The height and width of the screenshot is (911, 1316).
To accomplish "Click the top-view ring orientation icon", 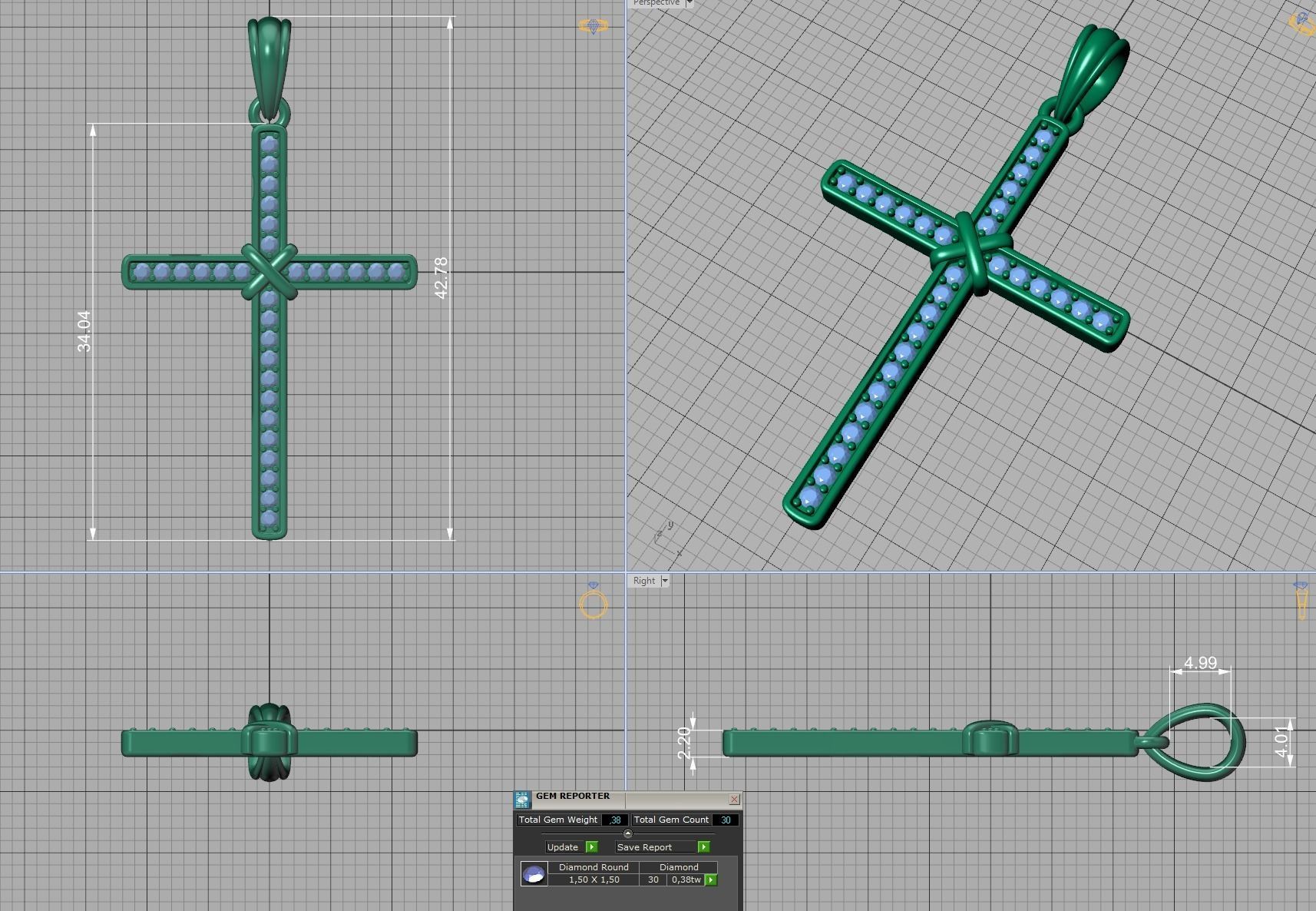I will tap(593, 26).
